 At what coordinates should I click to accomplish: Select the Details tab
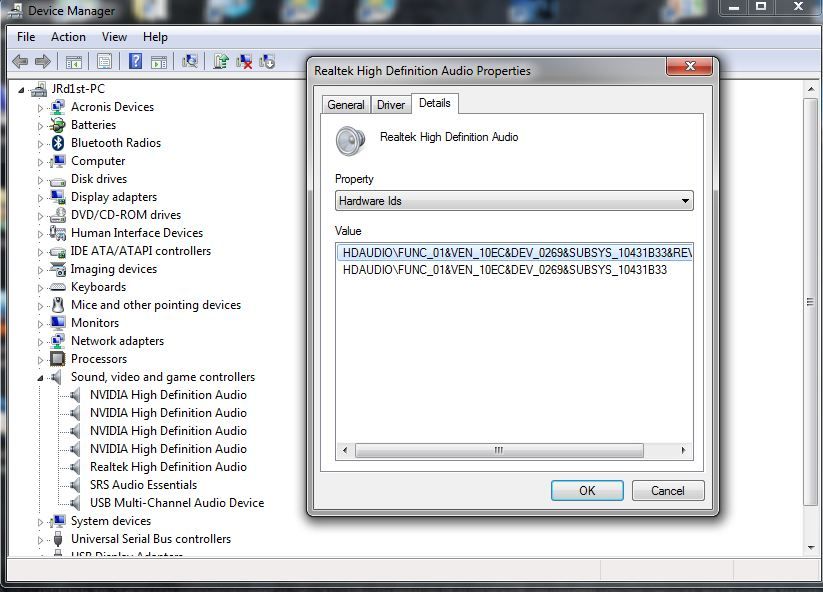coord(435,103)
